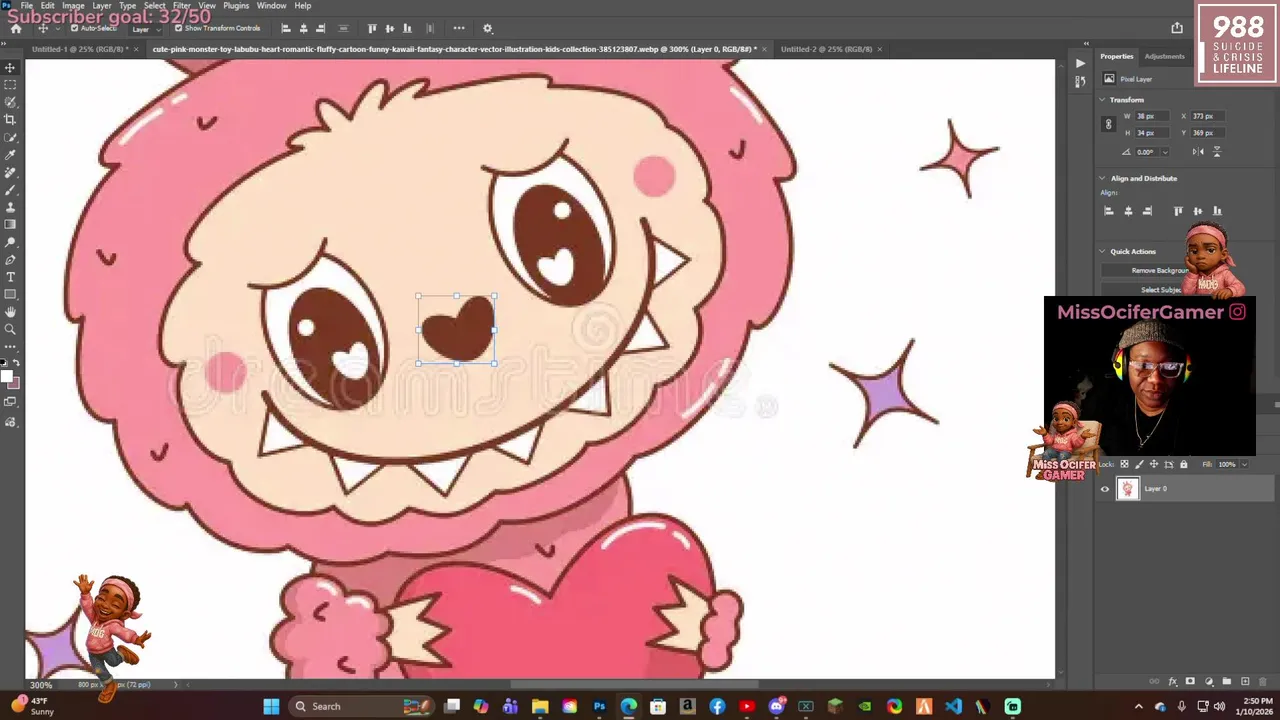Open the History panel icon
The height and width of the screenshot is (720, 1280).
[x=1080, y=82]
